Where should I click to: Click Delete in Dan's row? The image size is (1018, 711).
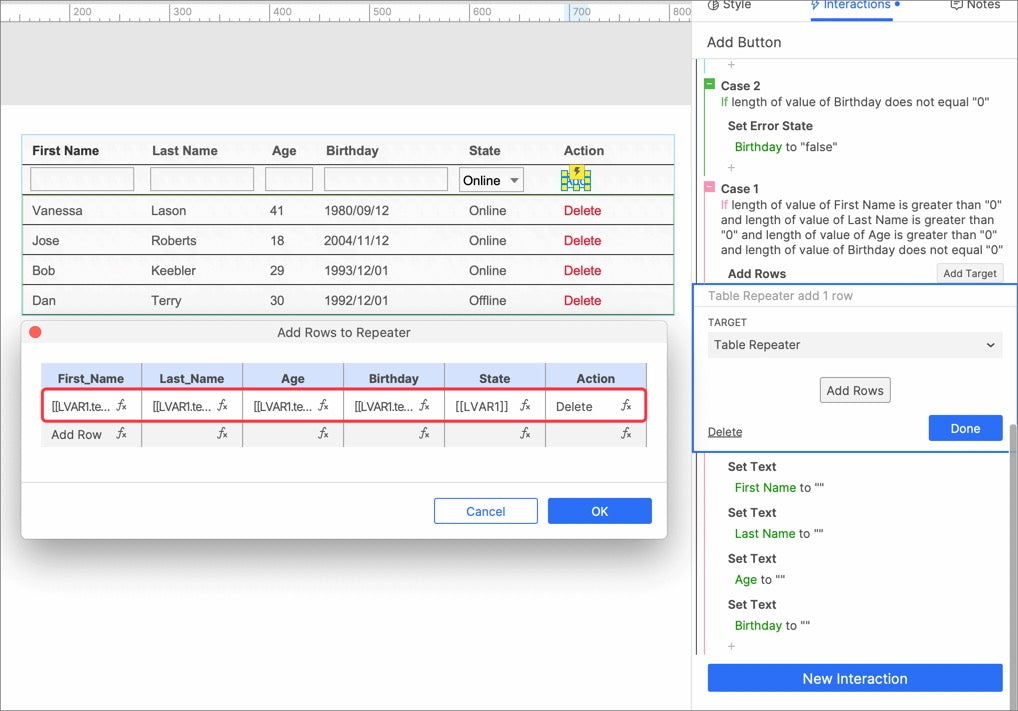tap(582, 300)
